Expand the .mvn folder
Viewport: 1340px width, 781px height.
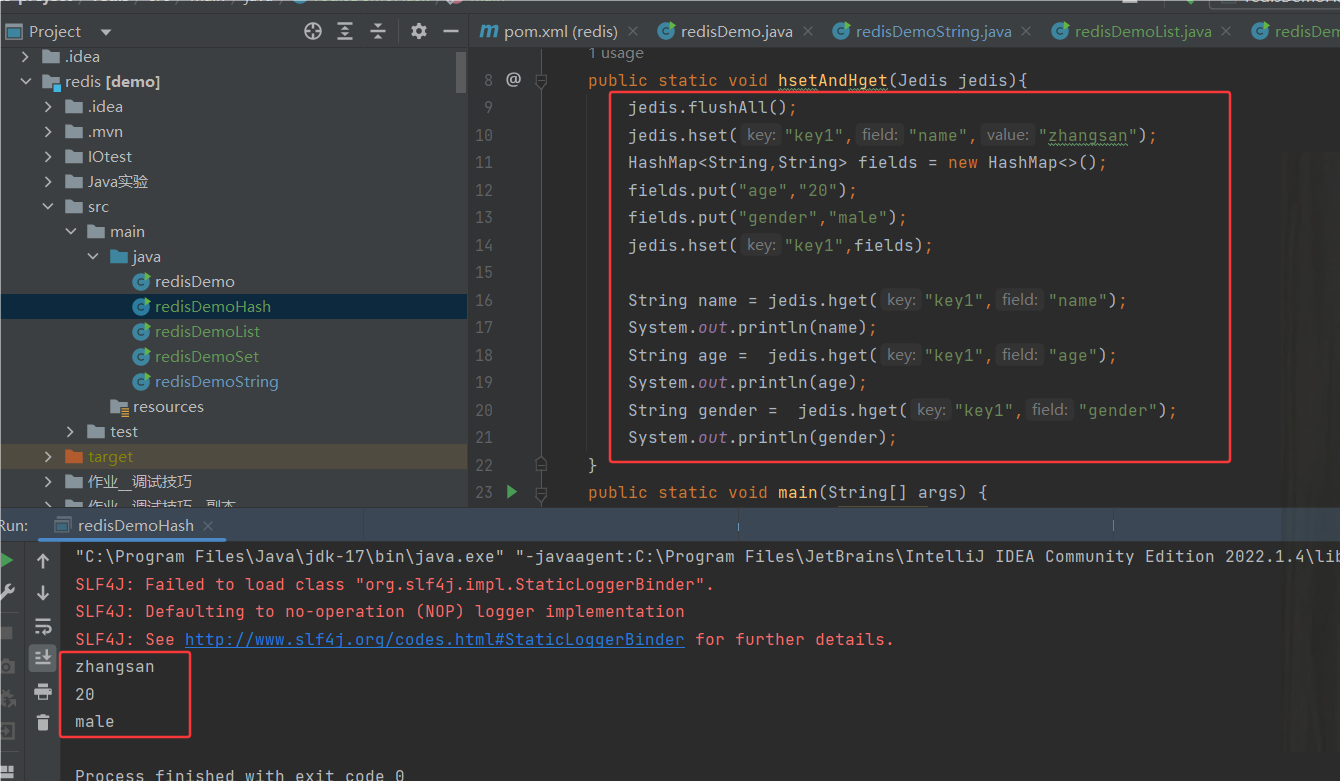[48, 132]
